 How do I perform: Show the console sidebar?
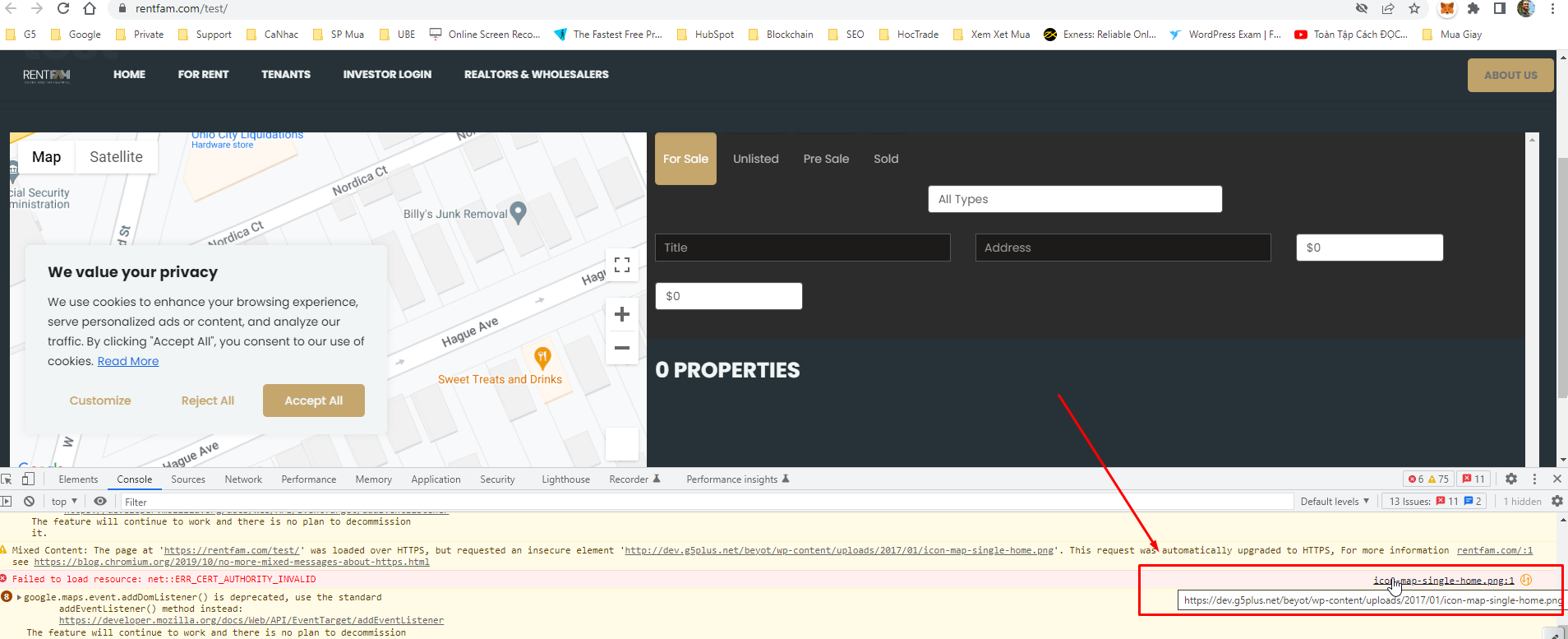7,501
